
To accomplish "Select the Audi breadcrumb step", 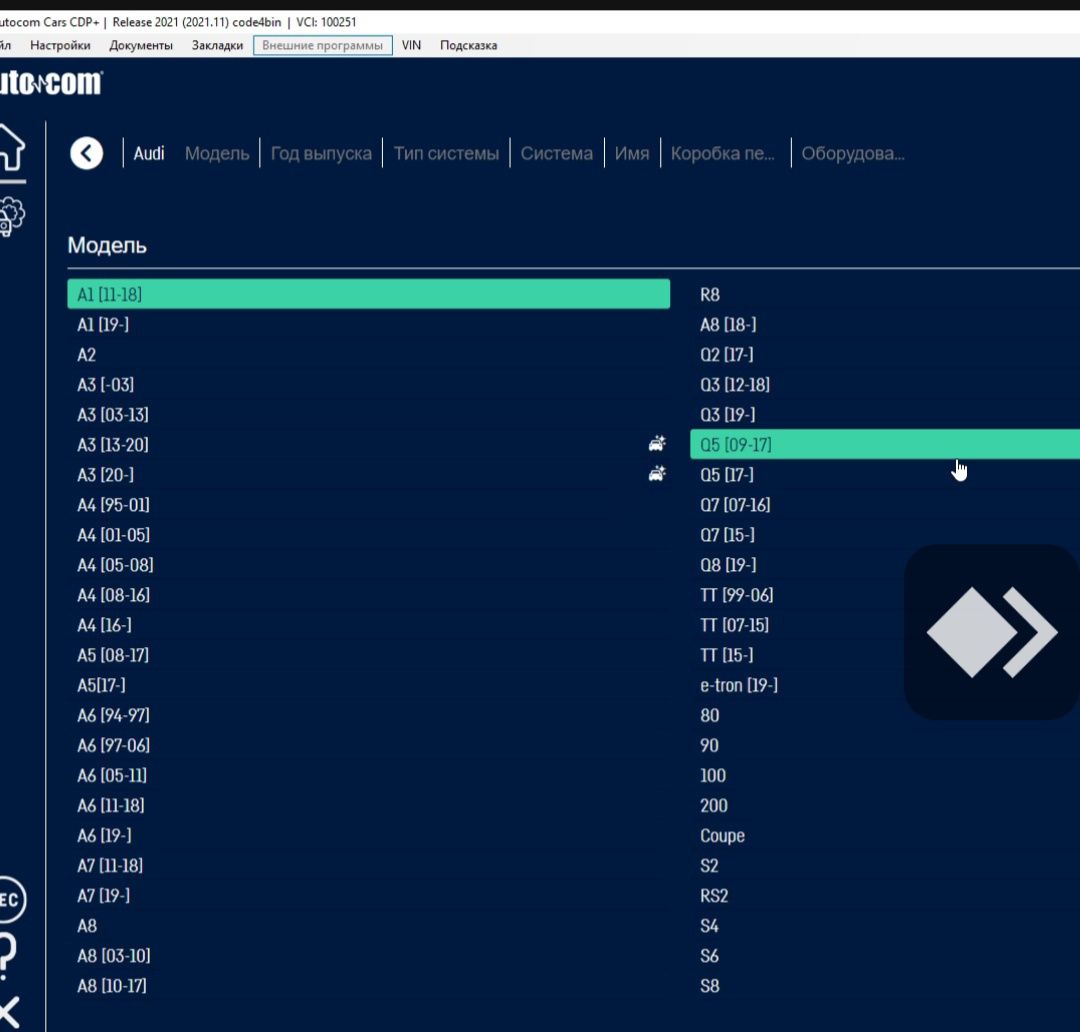I will [x=149, y=153].
